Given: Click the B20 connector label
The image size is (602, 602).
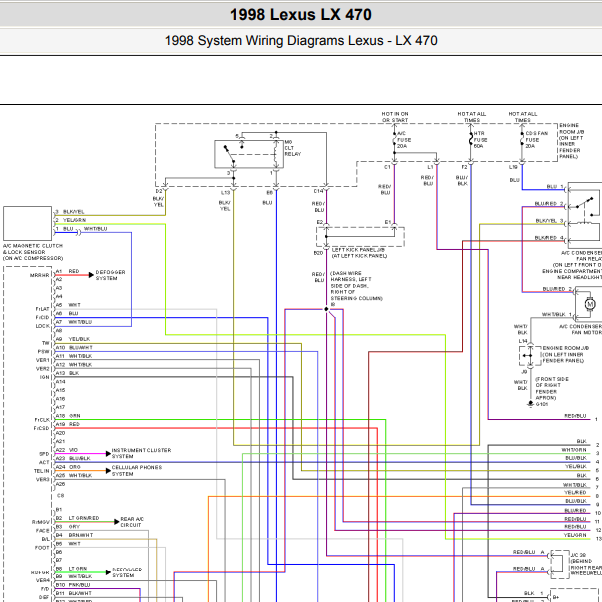Looking at the screenshot, I should pyautogui.click(x=318, y=253).
